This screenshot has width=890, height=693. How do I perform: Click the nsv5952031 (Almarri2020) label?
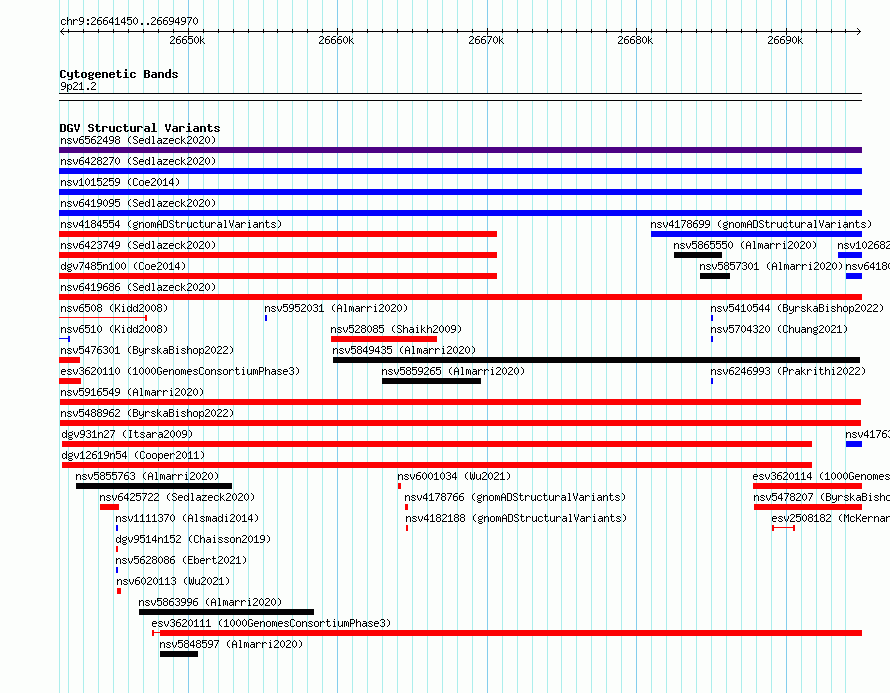[x=336, y=308]
